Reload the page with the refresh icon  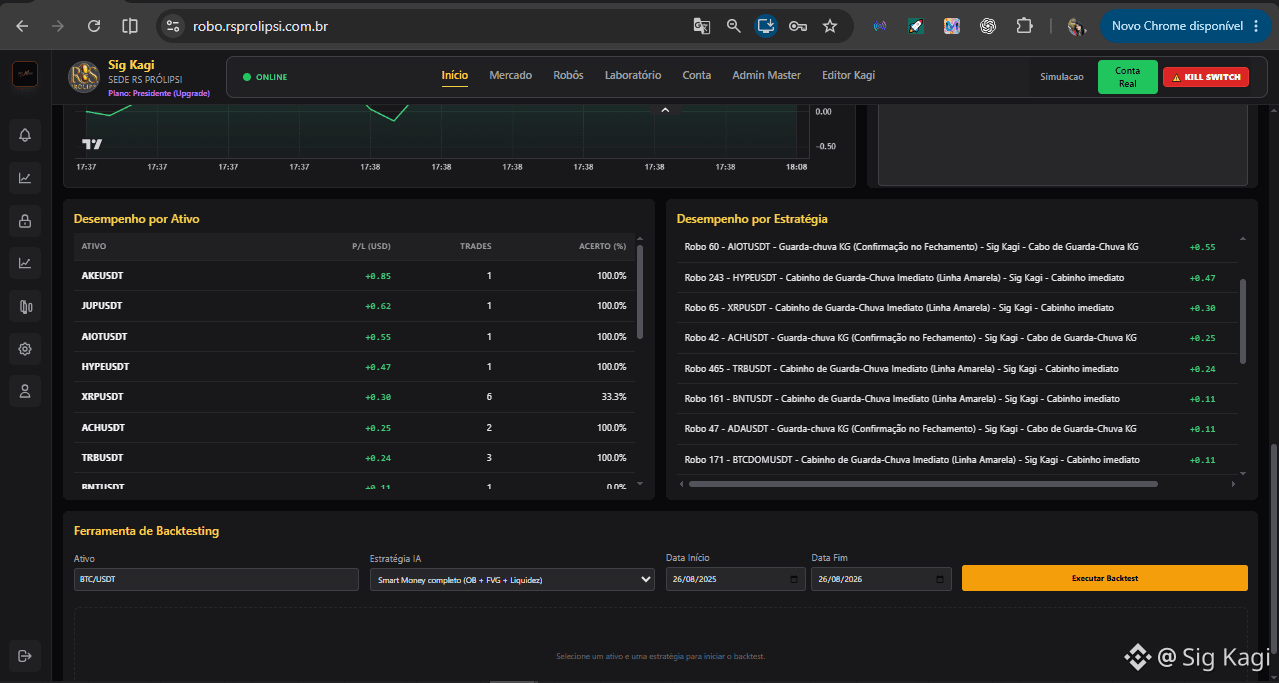coord(94,26)
